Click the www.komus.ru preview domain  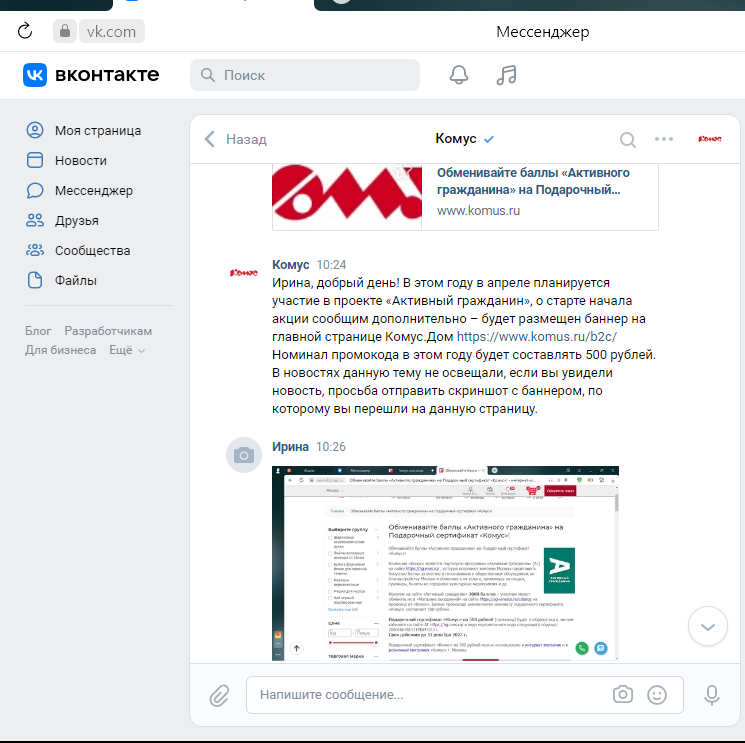[x=478, y=210]
